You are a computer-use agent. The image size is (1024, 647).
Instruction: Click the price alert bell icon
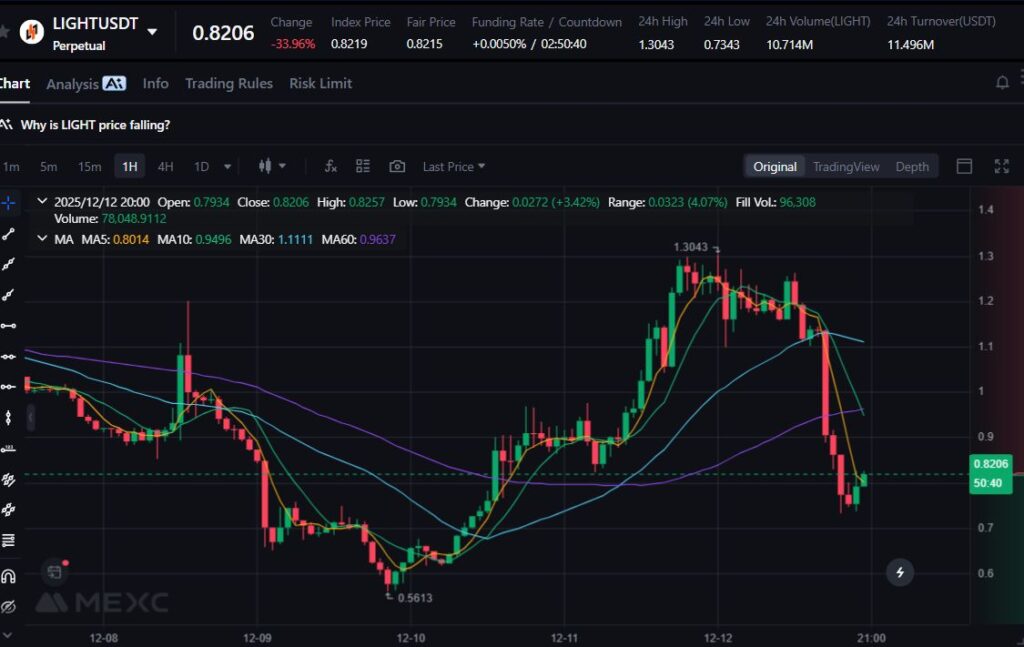pos(1002,83)
